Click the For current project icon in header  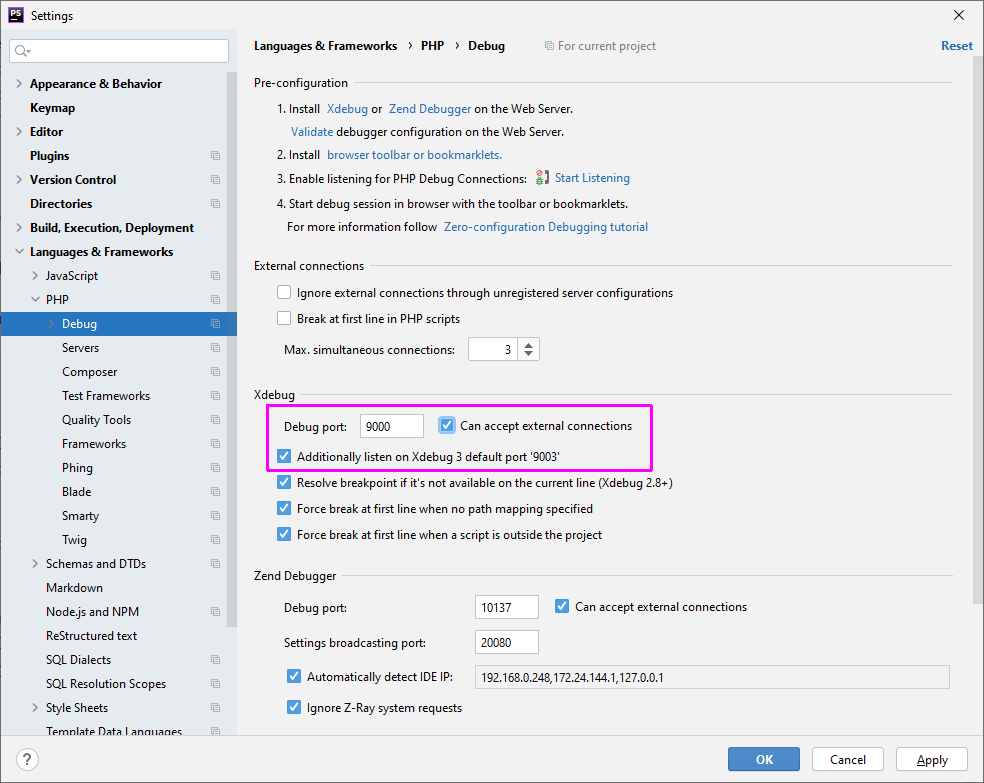[549, 46]
